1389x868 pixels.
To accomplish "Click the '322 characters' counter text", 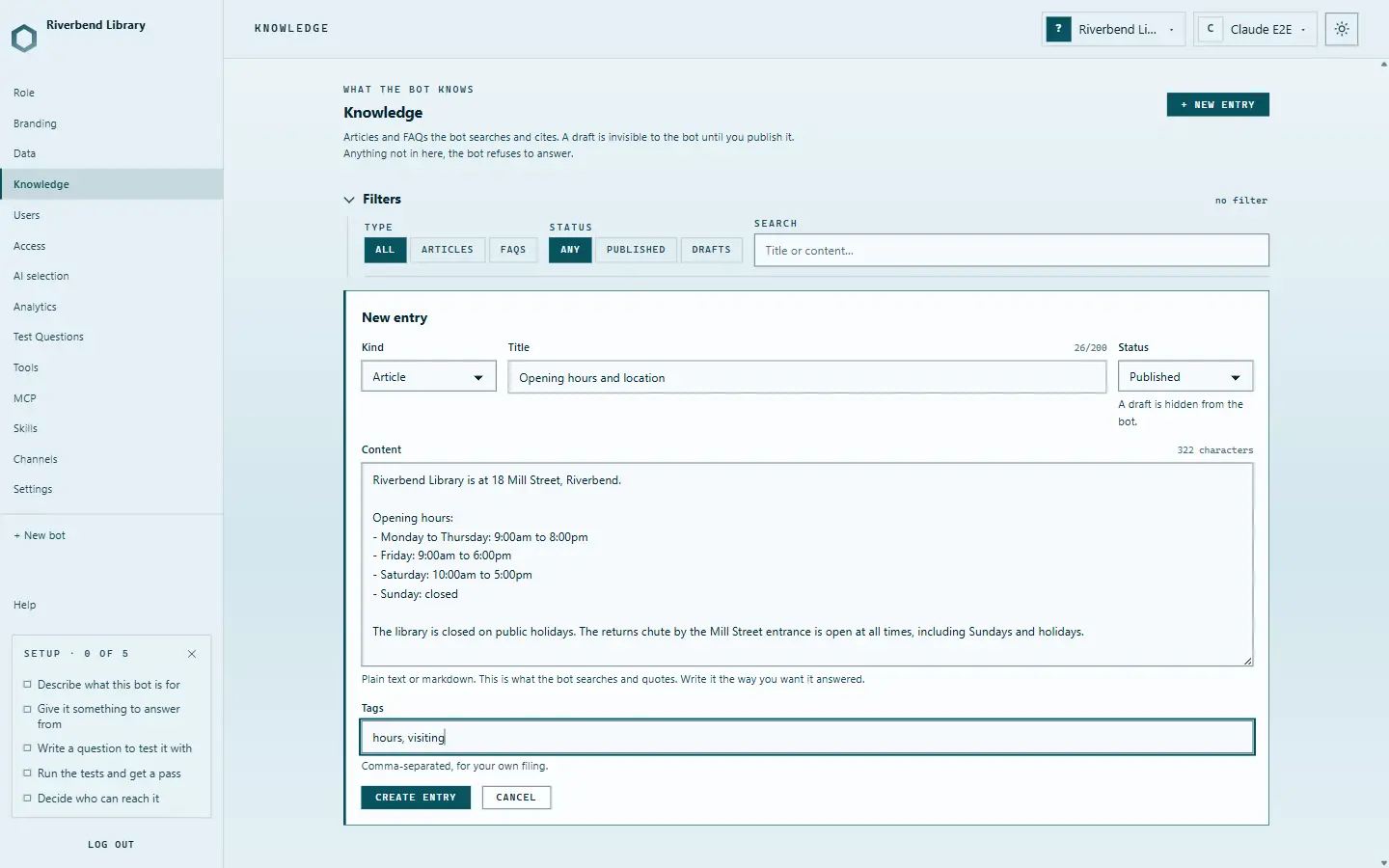I will 1215,450.
